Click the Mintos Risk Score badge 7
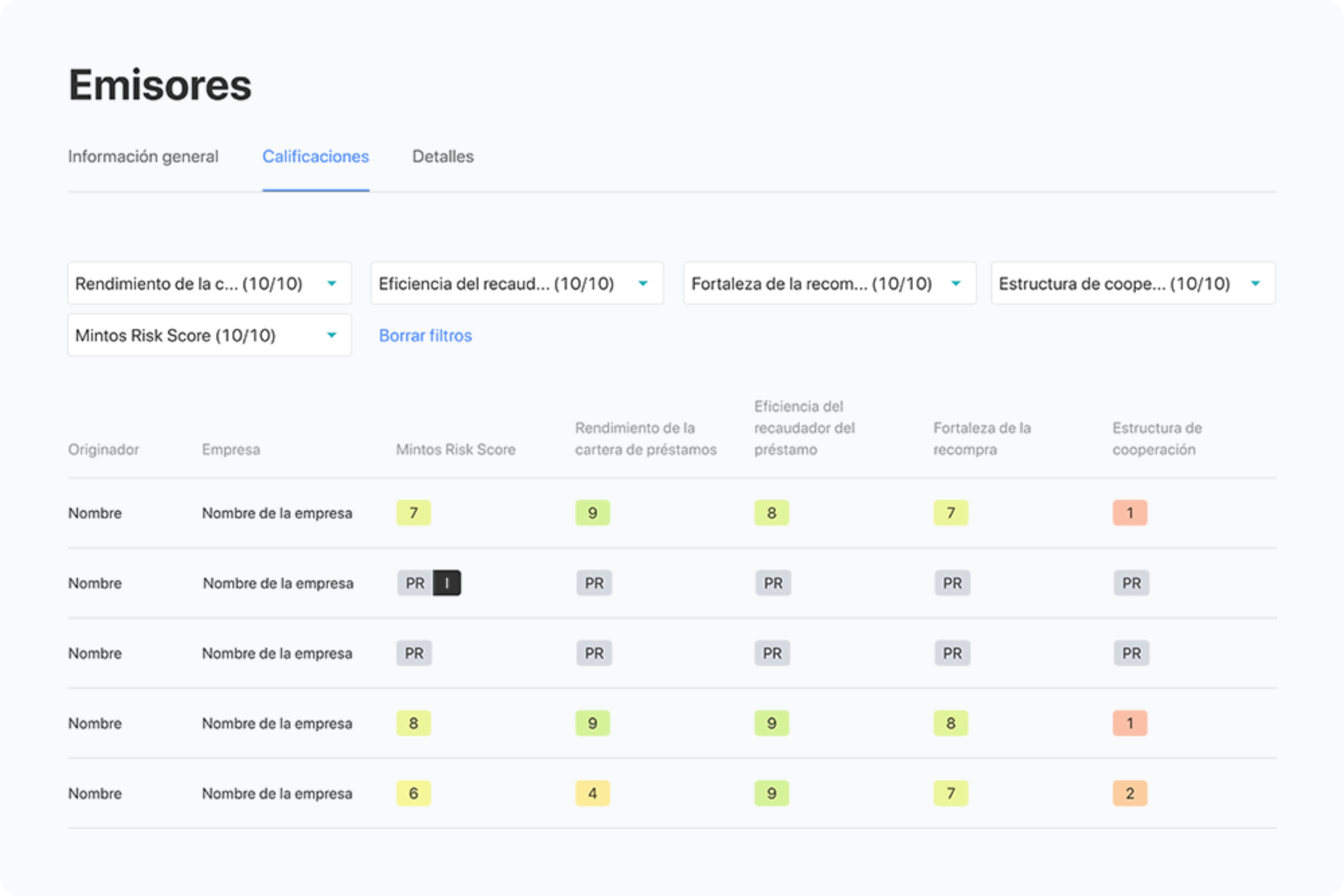The image size is (1344, 896). [413, 513]
